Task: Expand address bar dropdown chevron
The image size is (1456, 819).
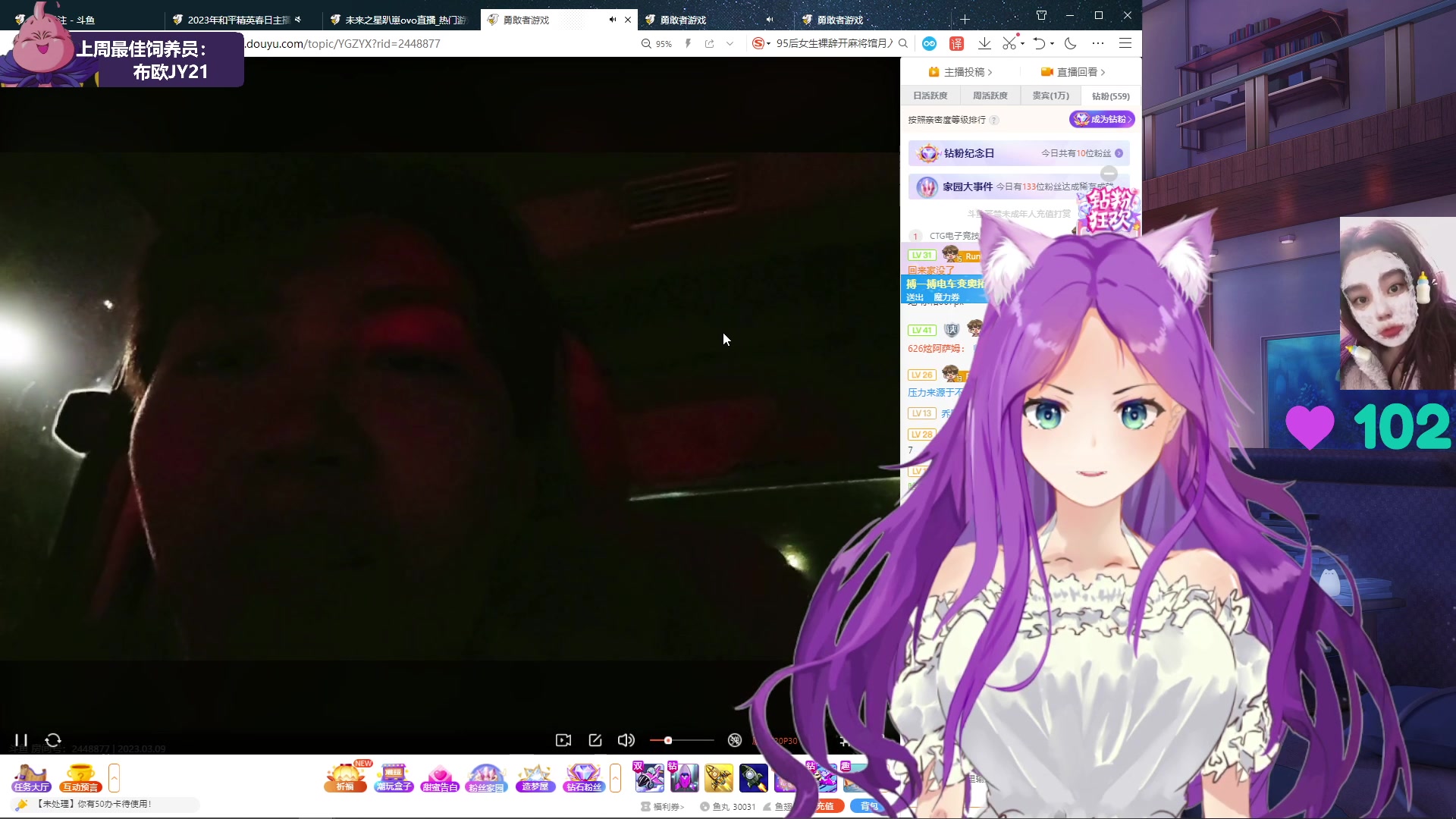Action: click(x=730, y=44)
